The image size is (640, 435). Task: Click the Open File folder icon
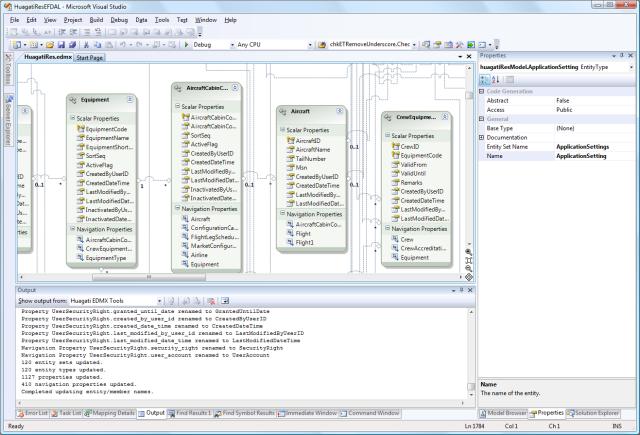50,44
